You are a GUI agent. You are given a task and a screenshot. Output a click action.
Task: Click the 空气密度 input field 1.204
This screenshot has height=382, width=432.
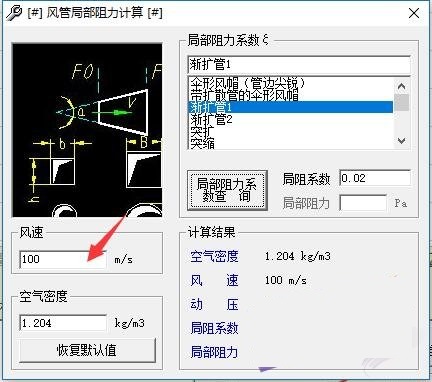pos(63,323)
